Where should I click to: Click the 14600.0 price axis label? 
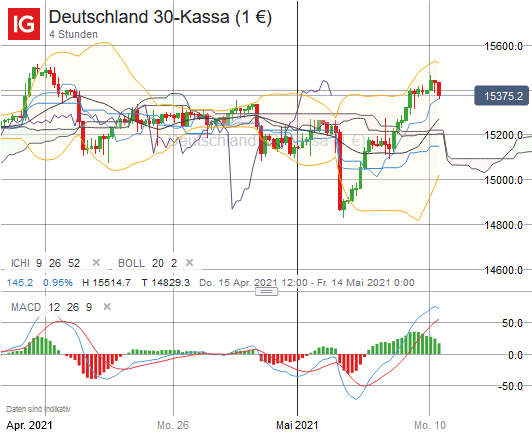pos(504,270)
